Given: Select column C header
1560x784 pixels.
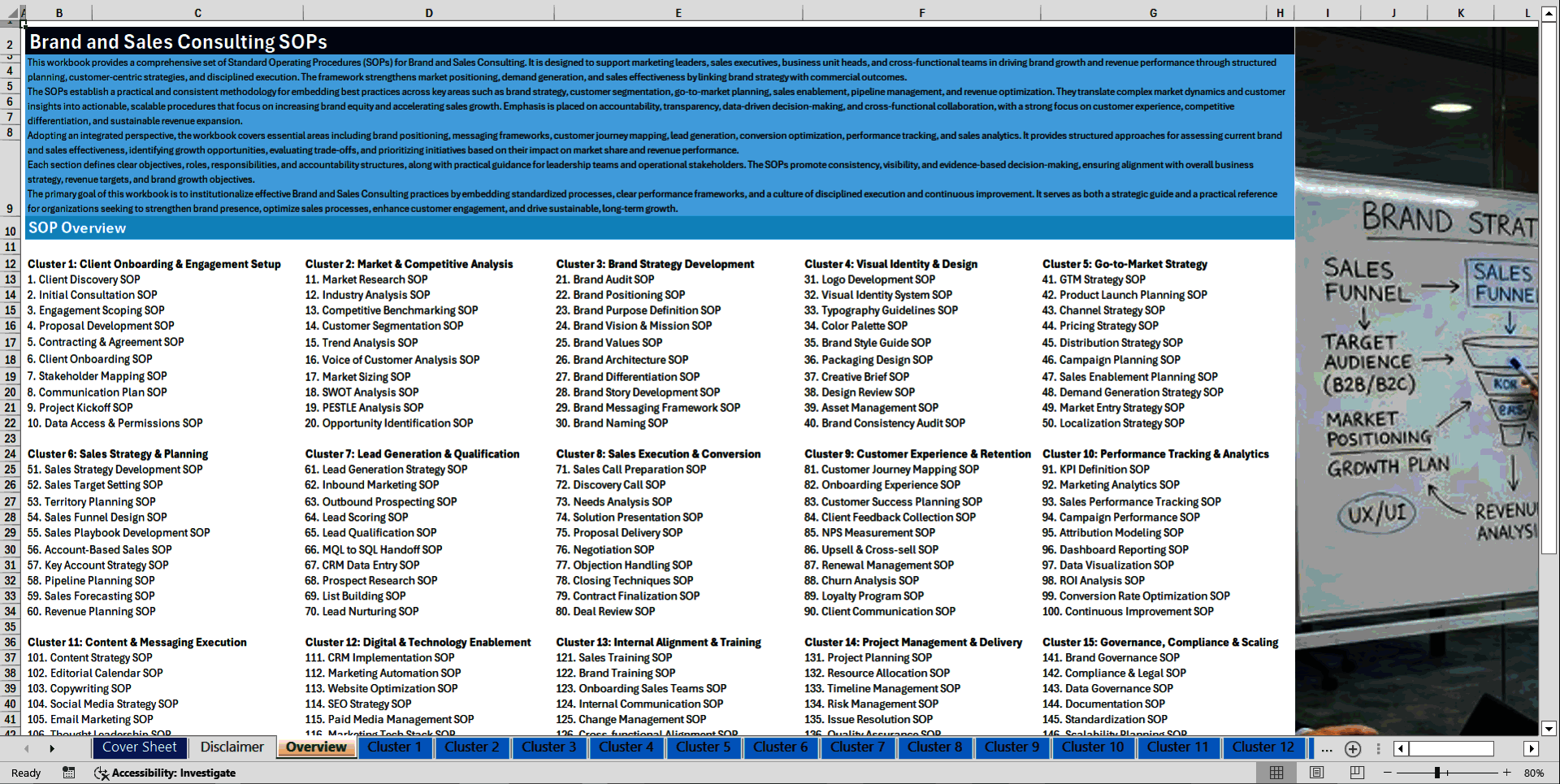Looking at the screenshot, I should pyautogui.click(x=197, y=12).
